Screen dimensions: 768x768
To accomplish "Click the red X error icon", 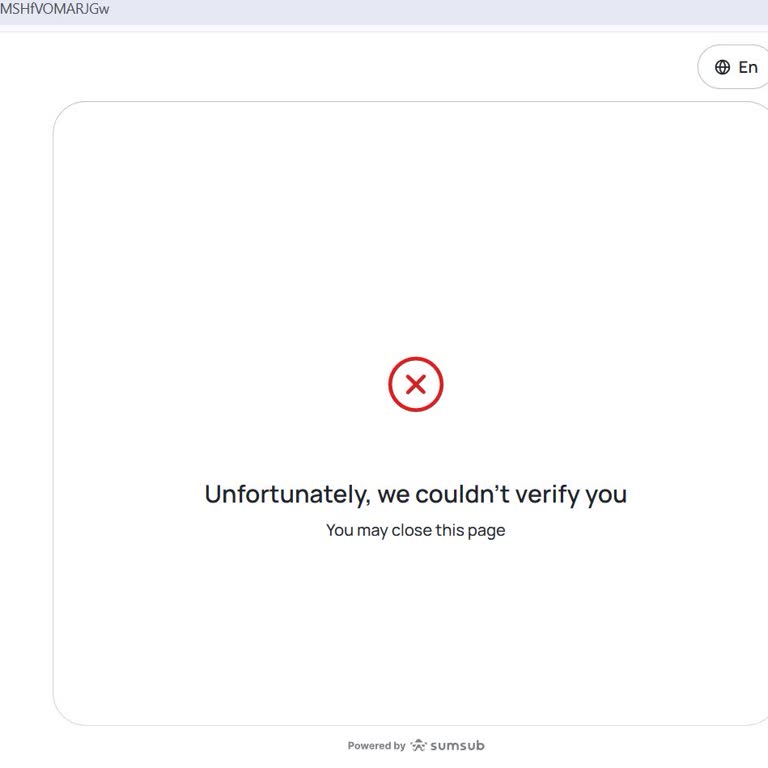I will tap(416, 384).
